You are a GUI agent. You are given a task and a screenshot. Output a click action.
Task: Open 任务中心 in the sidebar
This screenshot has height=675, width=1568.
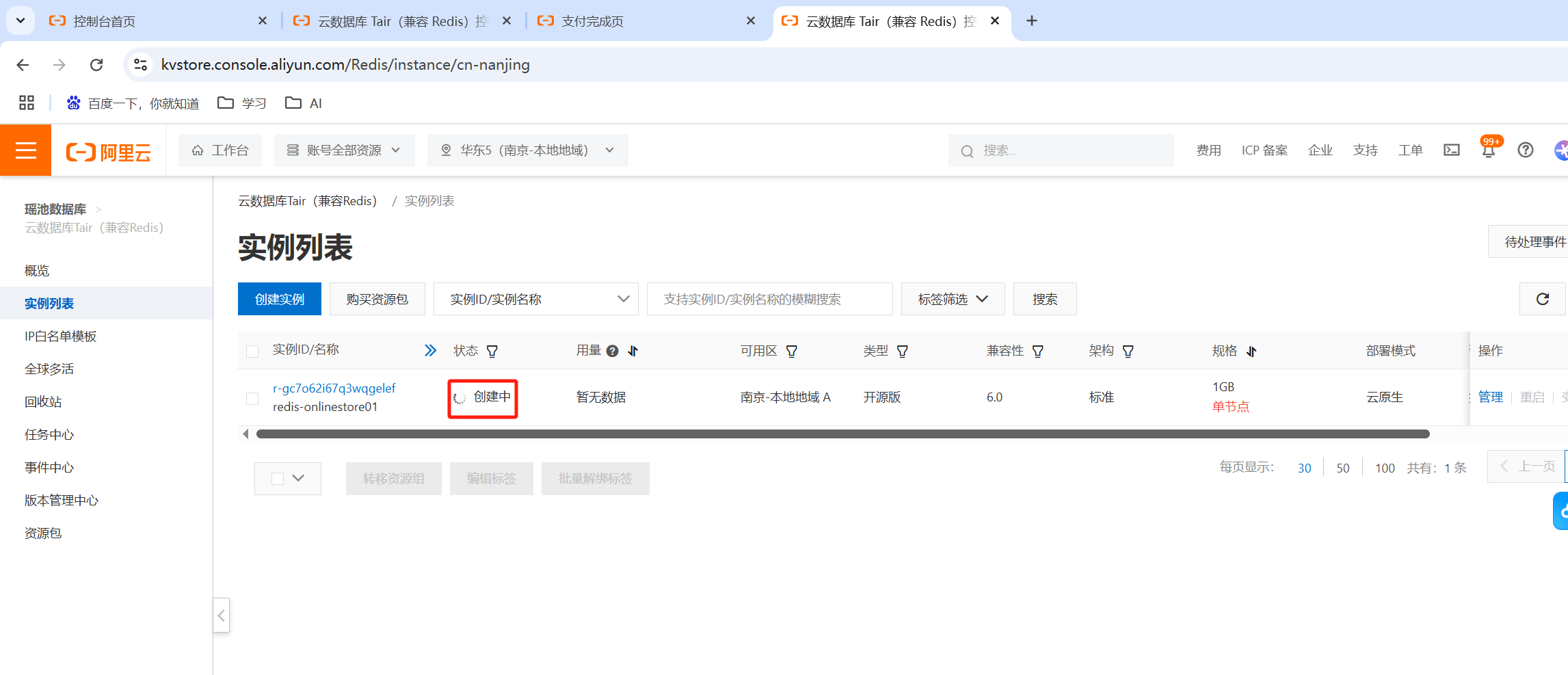49,435
